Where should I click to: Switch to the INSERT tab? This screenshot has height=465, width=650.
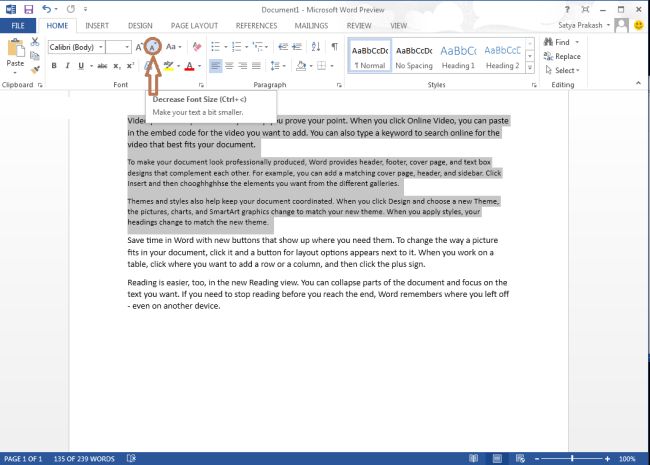coord(97,26)
